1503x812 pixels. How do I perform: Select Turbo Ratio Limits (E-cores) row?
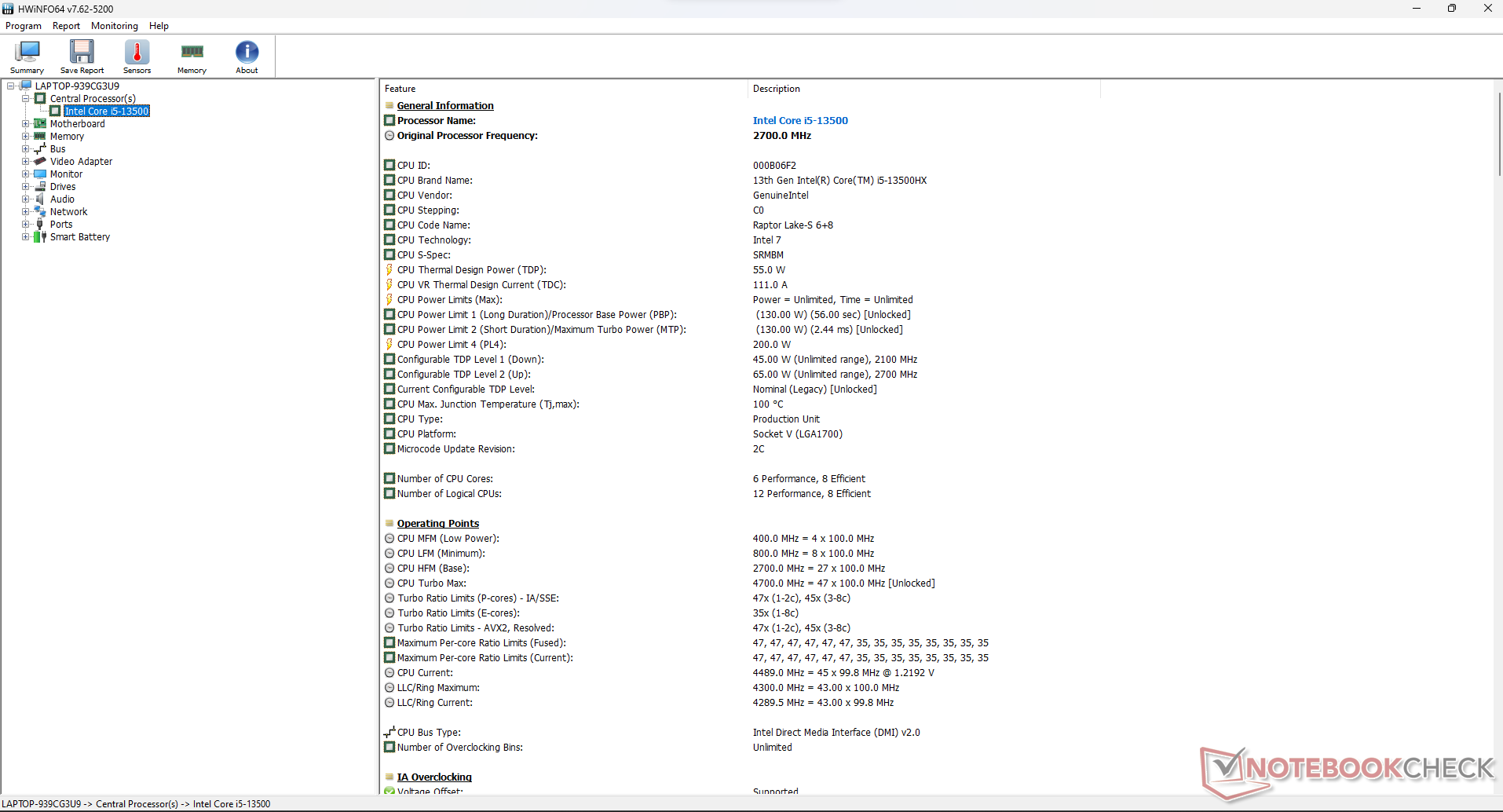(741, 613)
